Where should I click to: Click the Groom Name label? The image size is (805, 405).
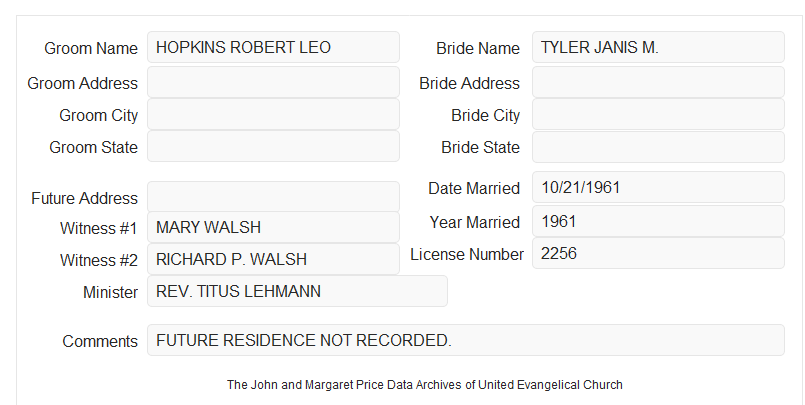tap(91, 48)
